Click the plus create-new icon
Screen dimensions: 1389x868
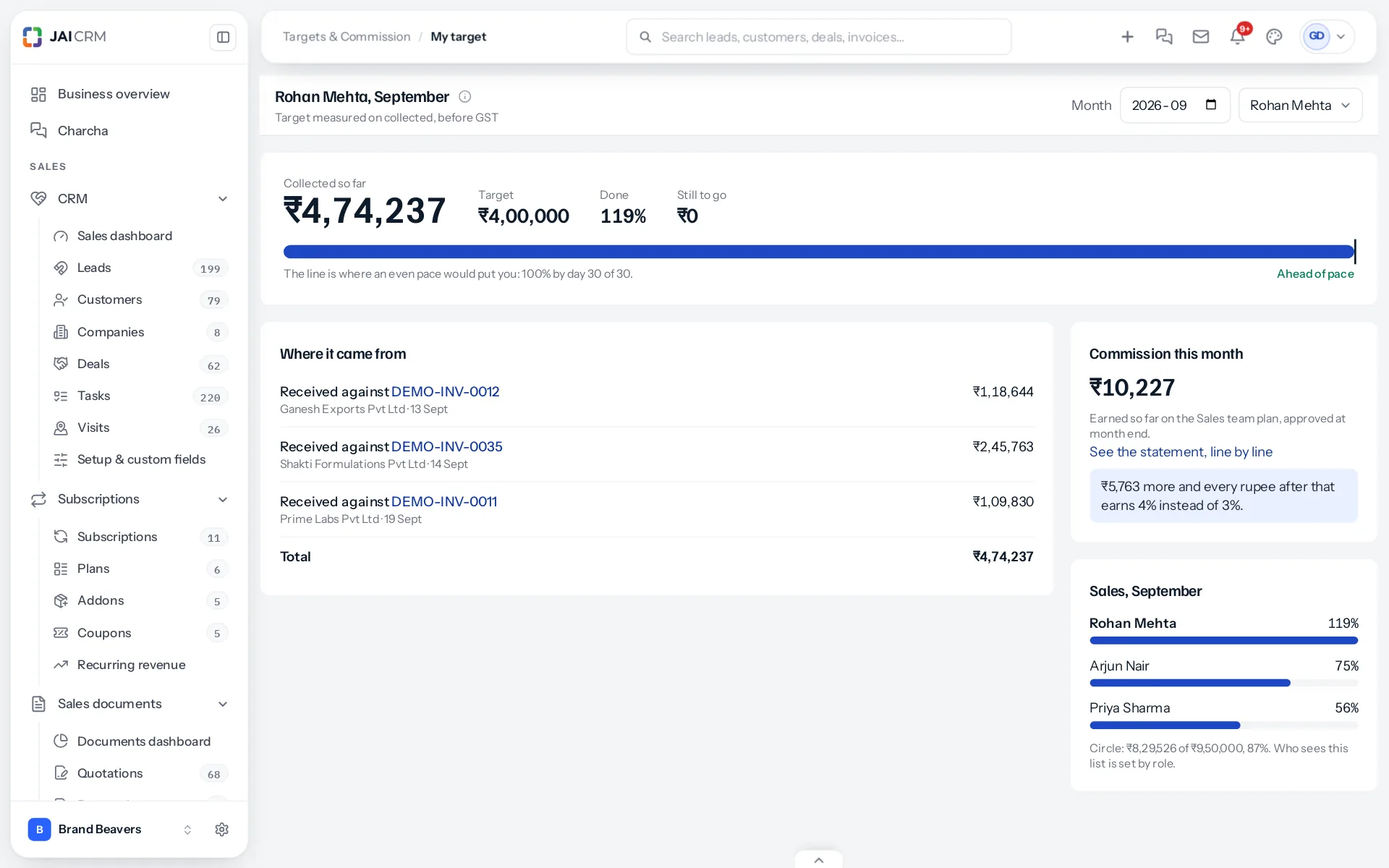click(x=1127, y=37)
